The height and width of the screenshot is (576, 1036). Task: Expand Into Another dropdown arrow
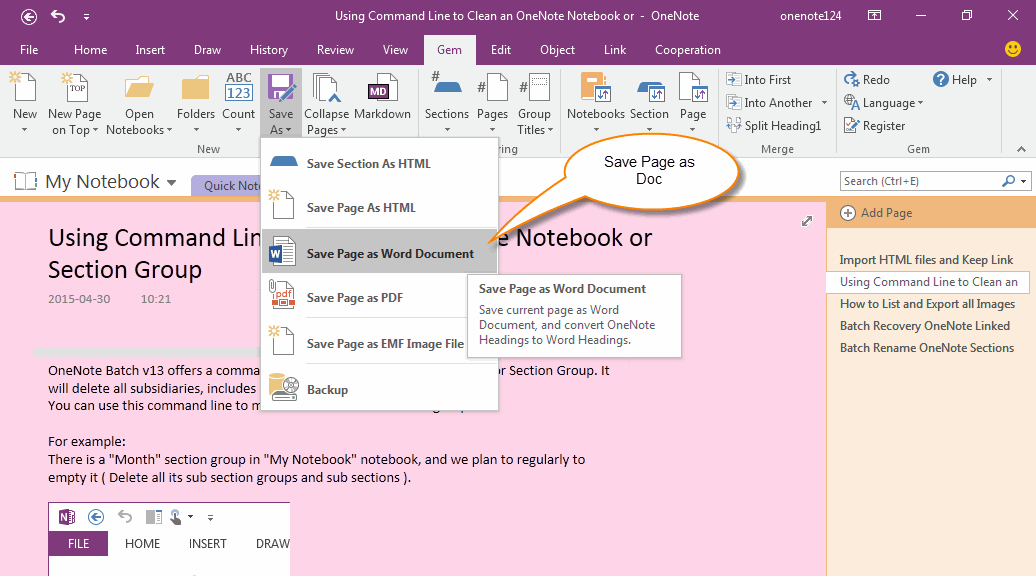tap(824, 102)
